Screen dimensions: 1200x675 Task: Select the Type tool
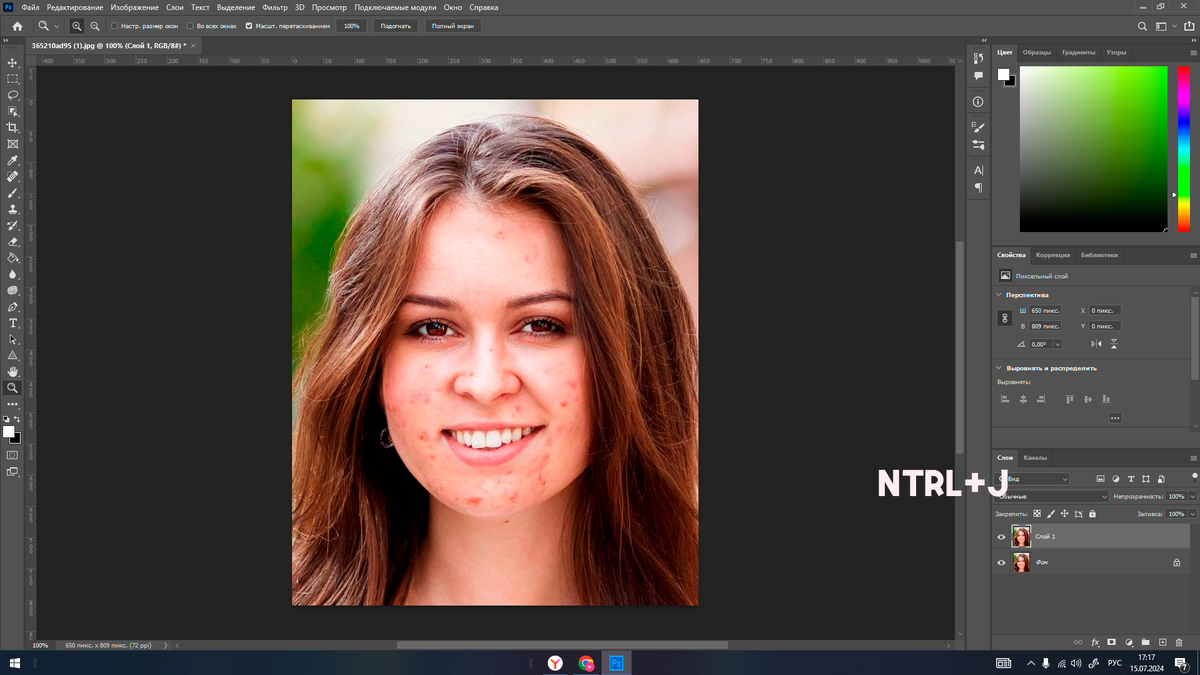(13, 323)
